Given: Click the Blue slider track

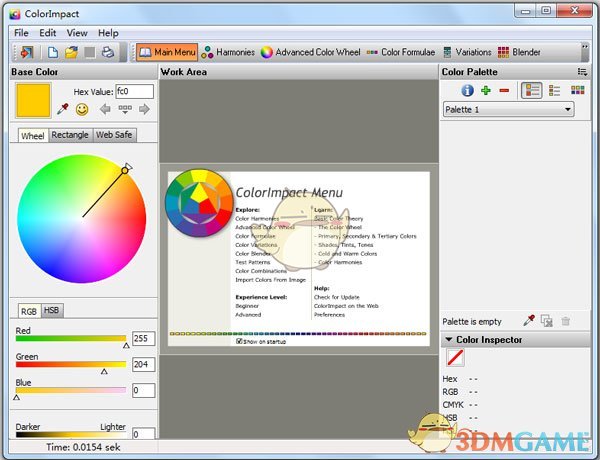Looking at the screenshot, I should pyautogui.click(x=71, y=390).
